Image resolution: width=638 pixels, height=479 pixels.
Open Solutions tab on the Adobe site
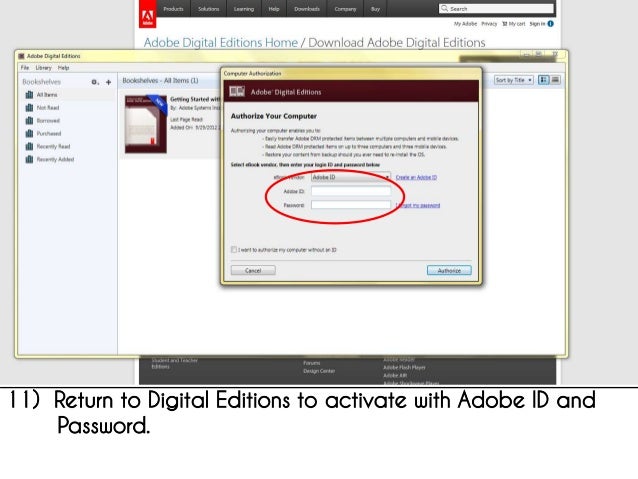[208, 9]
